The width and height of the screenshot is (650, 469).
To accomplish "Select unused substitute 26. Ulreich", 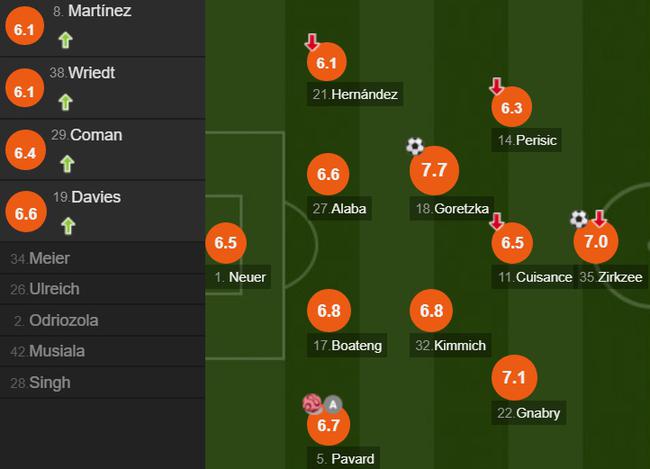I will click(x=102, y=289).
